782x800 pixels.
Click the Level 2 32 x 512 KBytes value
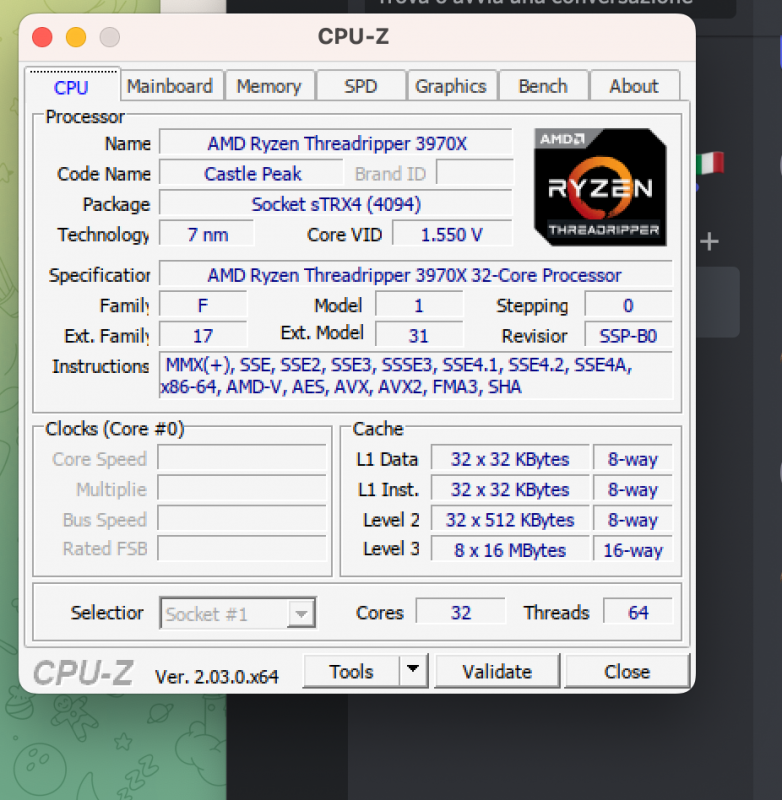pyautogui.click(x=510, y=520)
